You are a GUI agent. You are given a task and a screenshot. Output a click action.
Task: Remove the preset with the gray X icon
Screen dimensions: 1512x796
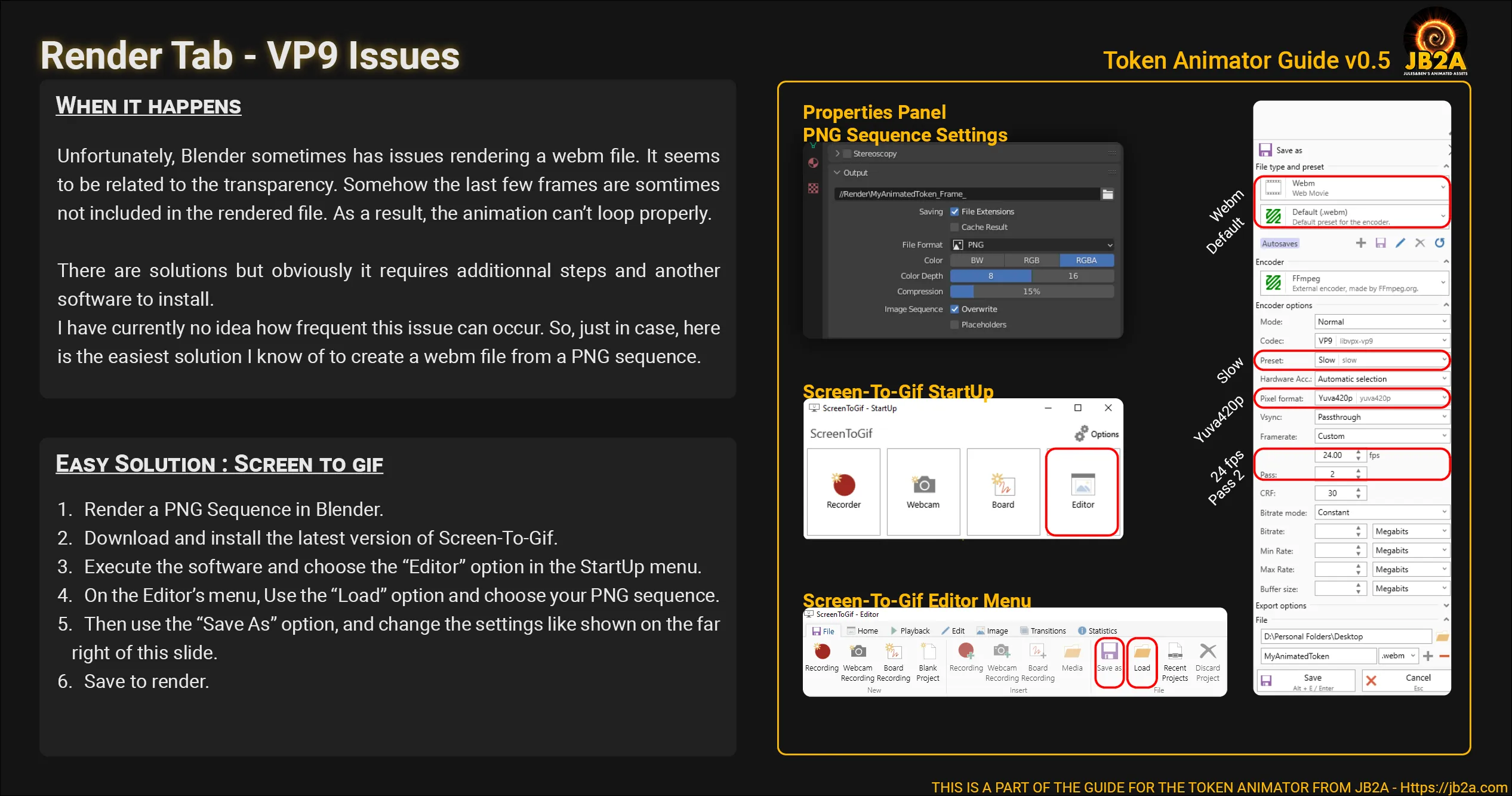click(1420, 243)
